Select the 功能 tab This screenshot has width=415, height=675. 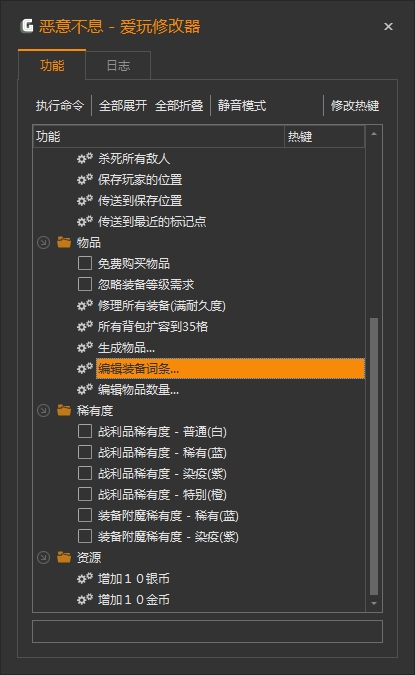pos(52,65)
